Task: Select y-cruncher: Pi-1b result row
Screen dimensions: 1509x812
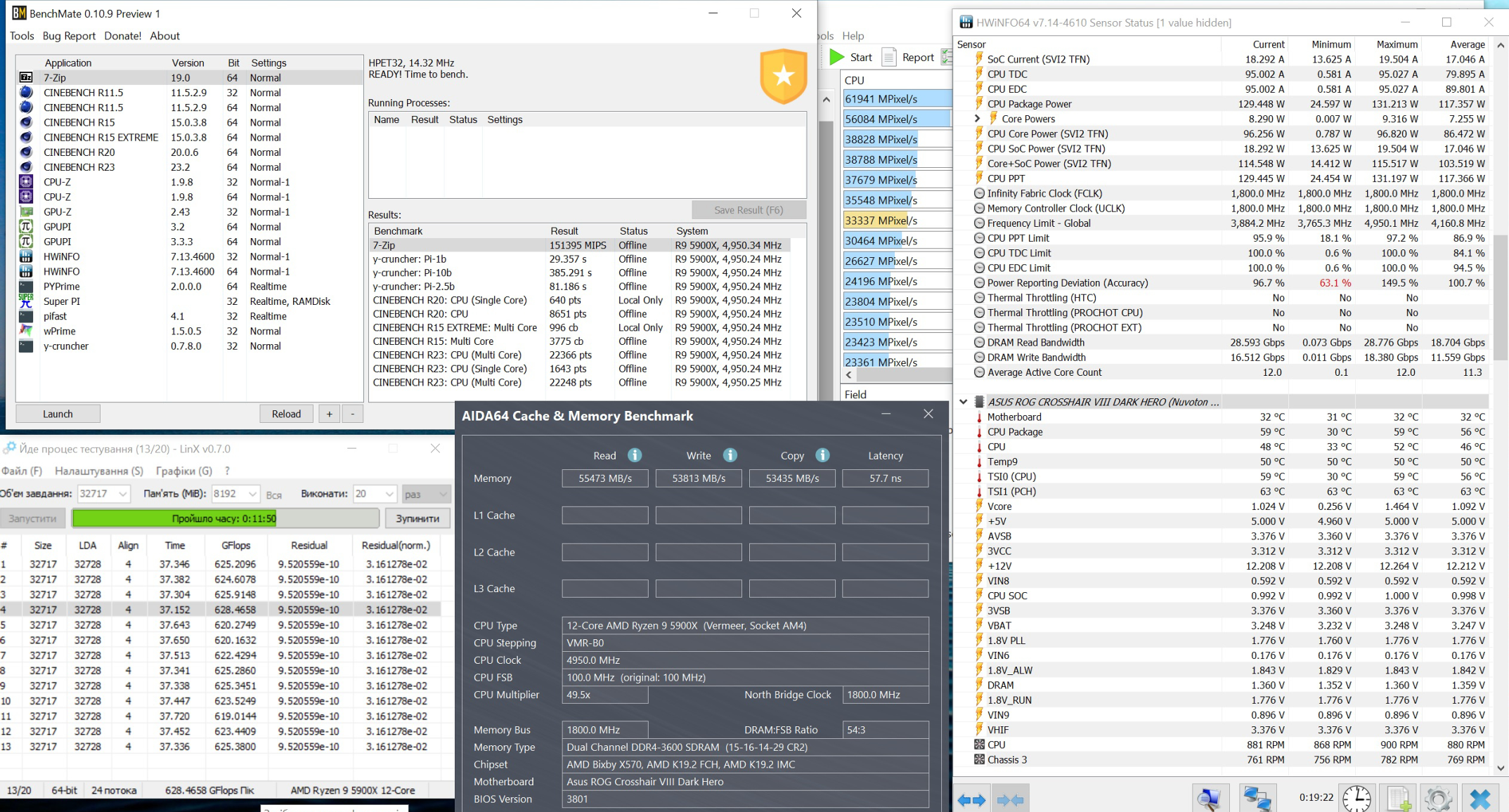Action: click(x=581, y=259)
